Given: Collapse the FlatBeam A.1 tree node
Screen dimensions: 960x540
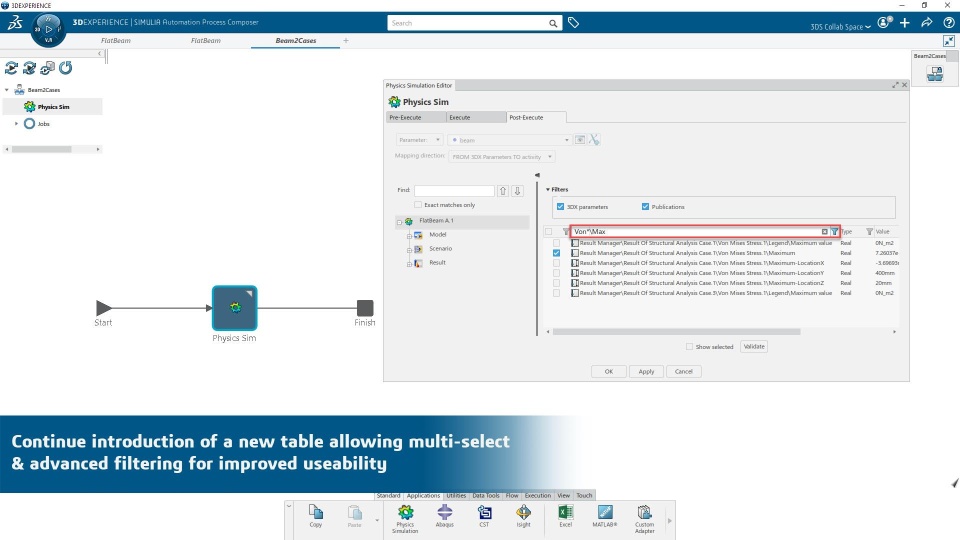Looking at the screenshot, I should [x=399, y=222].
